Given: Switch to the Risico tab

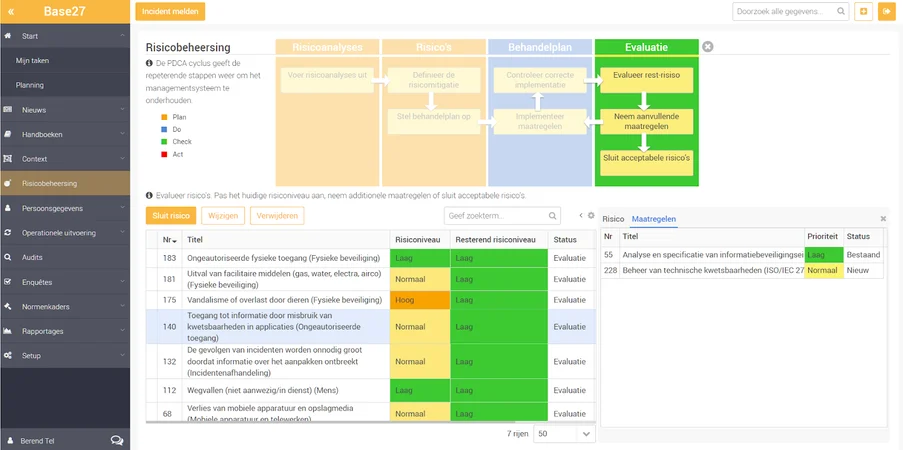Looking at the screenshot, I should [x=613, y=219].
